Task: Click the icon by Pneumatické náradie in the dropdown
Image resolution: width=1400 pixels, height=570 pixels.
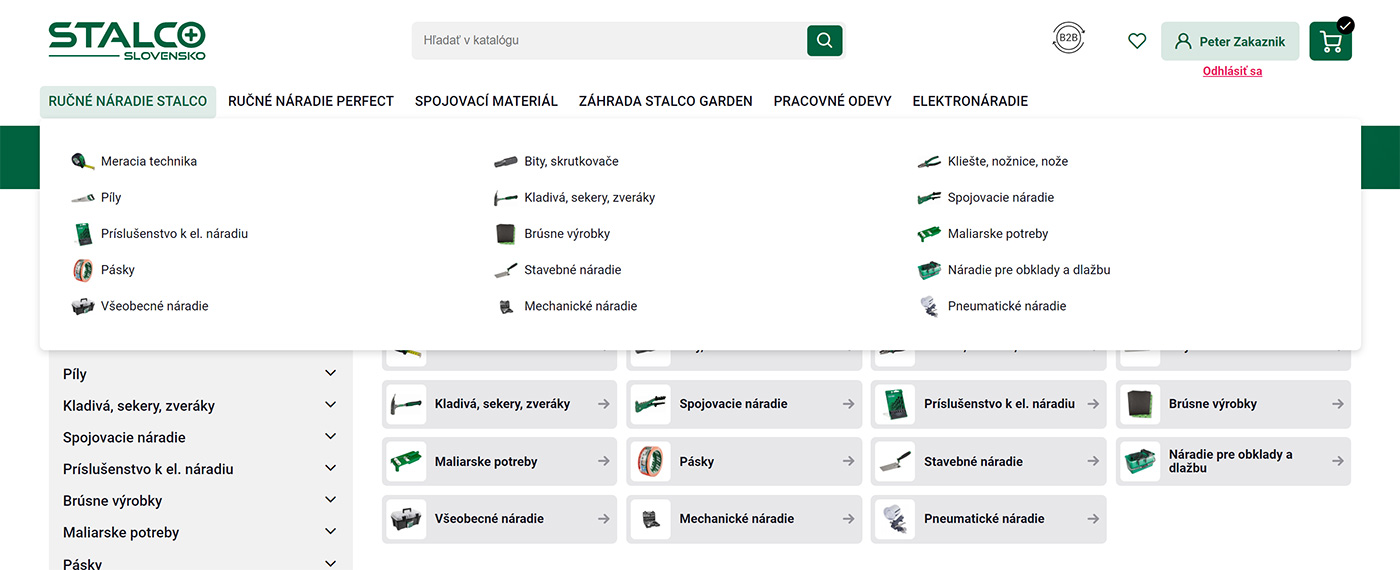Action: (x=930, y=306)
